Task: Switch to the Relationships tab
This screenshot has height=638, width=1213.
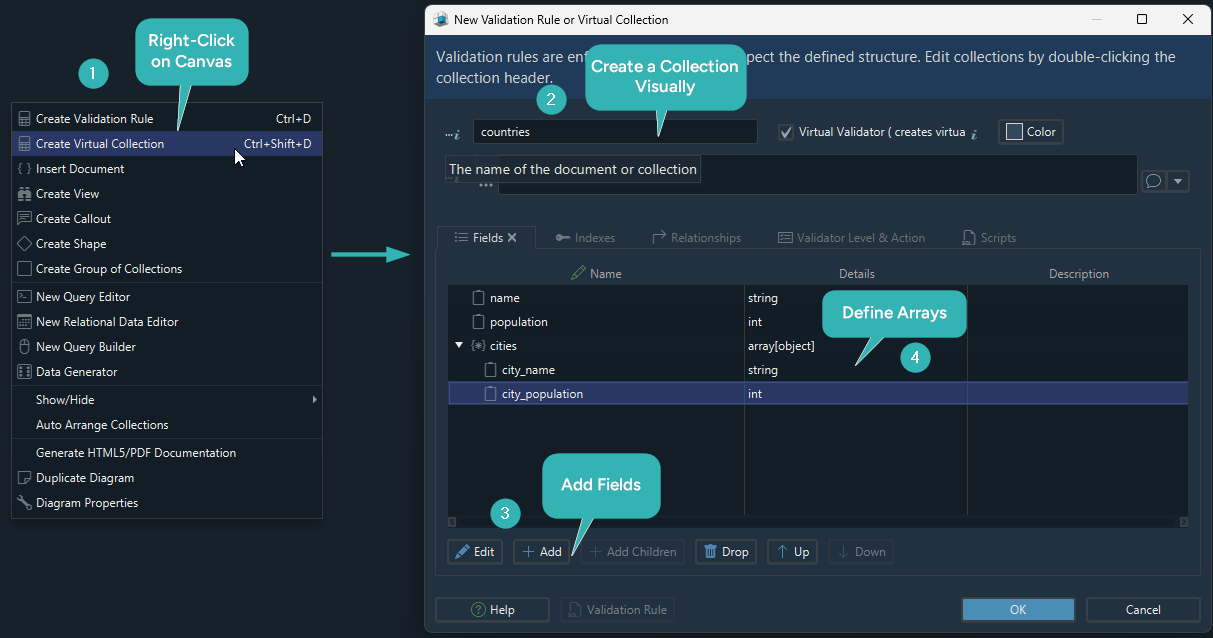Action: (697, 238)
